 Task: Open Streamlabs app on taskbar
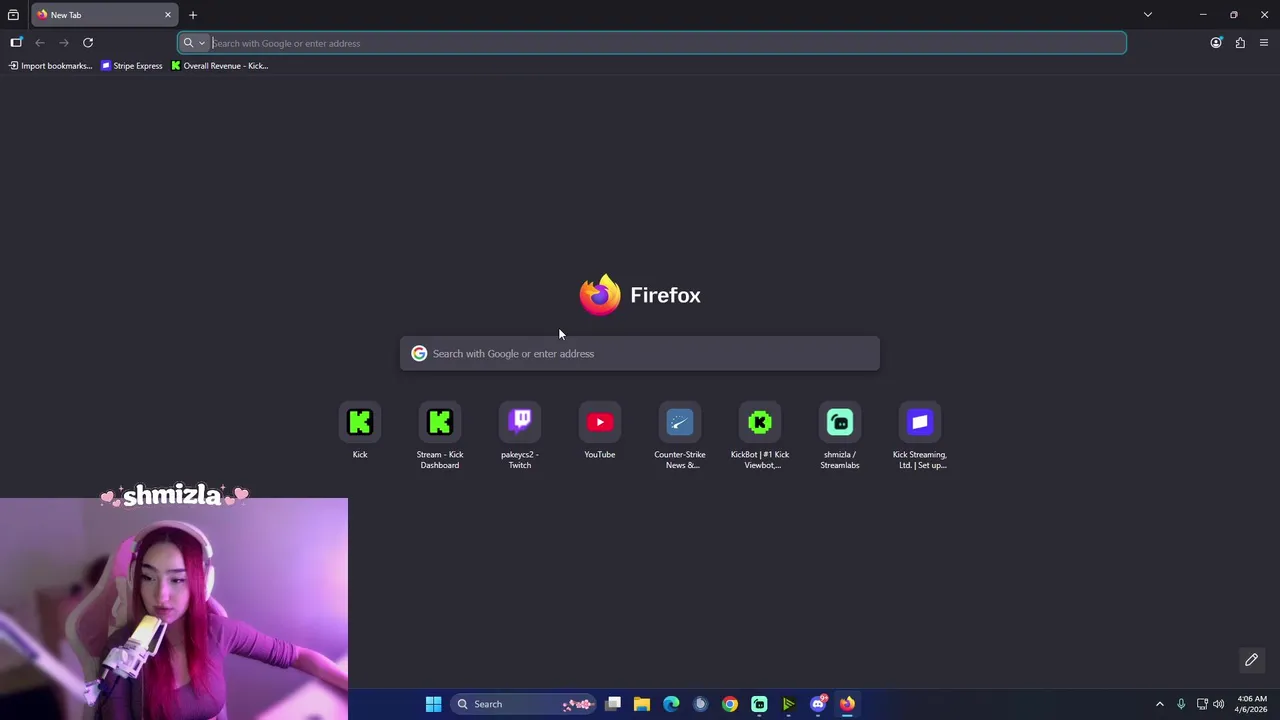[759, 704]
